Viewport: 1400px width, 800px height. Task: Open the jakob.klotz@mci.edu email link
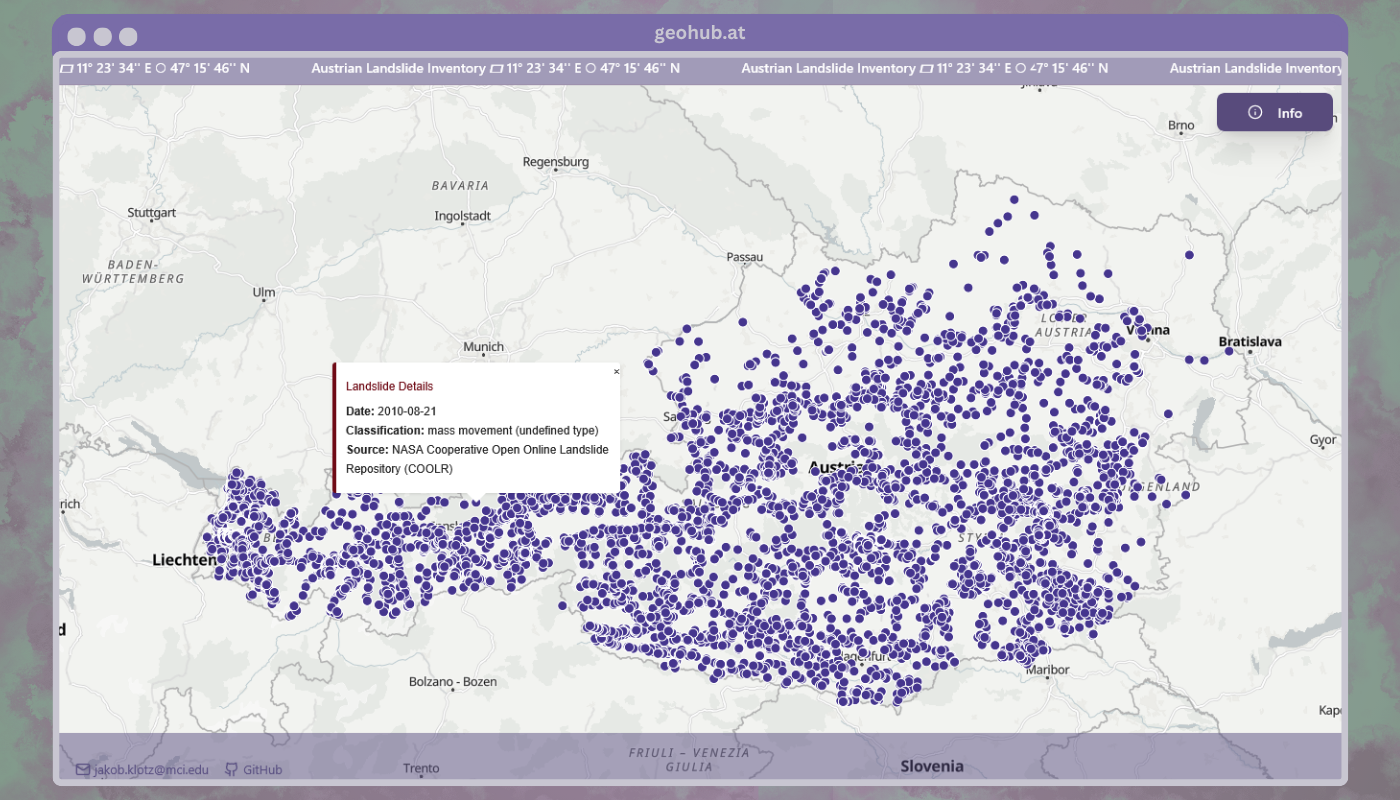pos(151,769)
